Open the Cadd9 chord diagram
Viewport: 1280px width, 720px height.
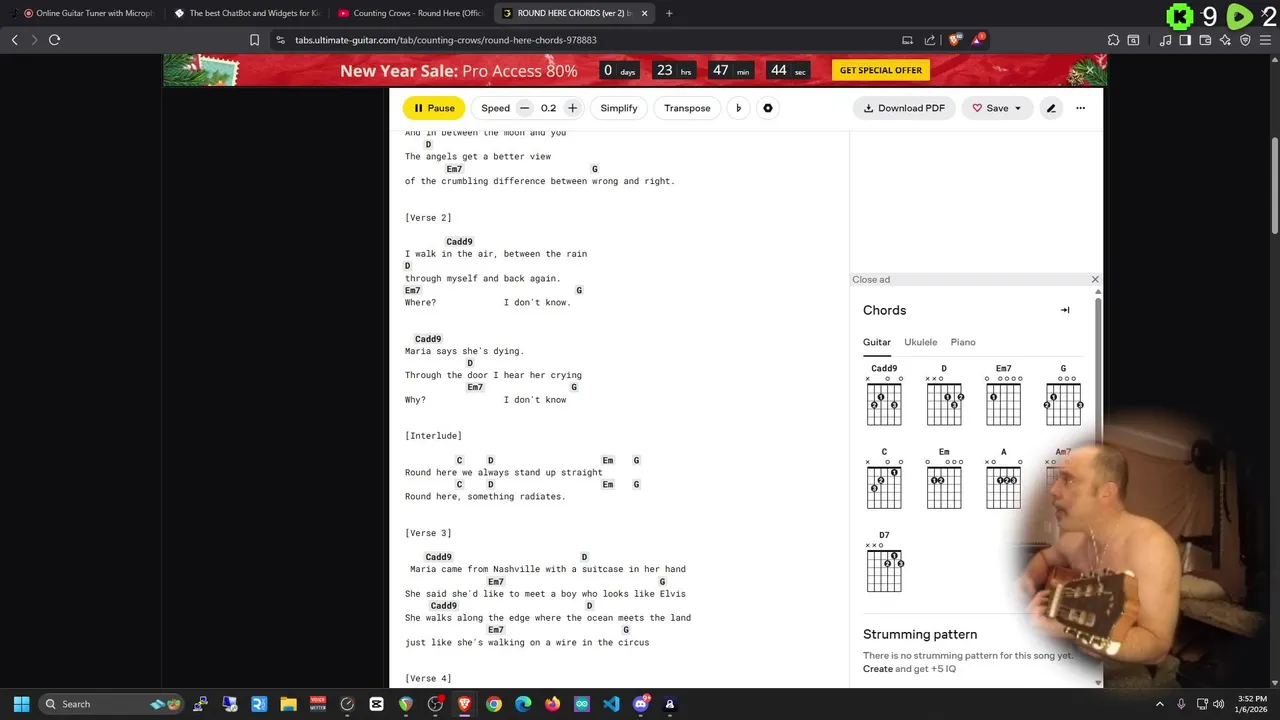pos(884,396)
